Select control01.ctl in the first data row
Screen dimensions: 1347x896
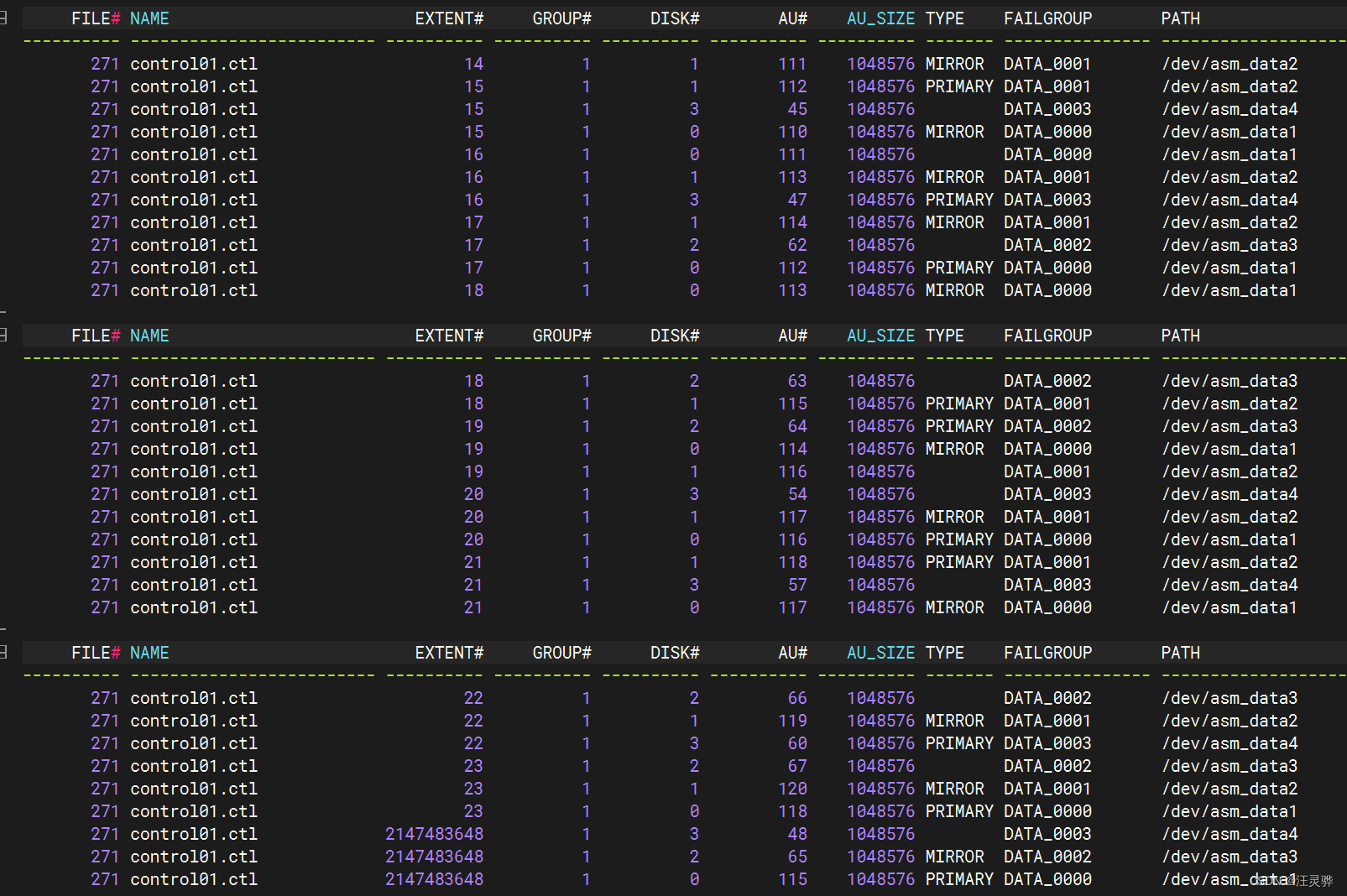[x=193, y=63]
